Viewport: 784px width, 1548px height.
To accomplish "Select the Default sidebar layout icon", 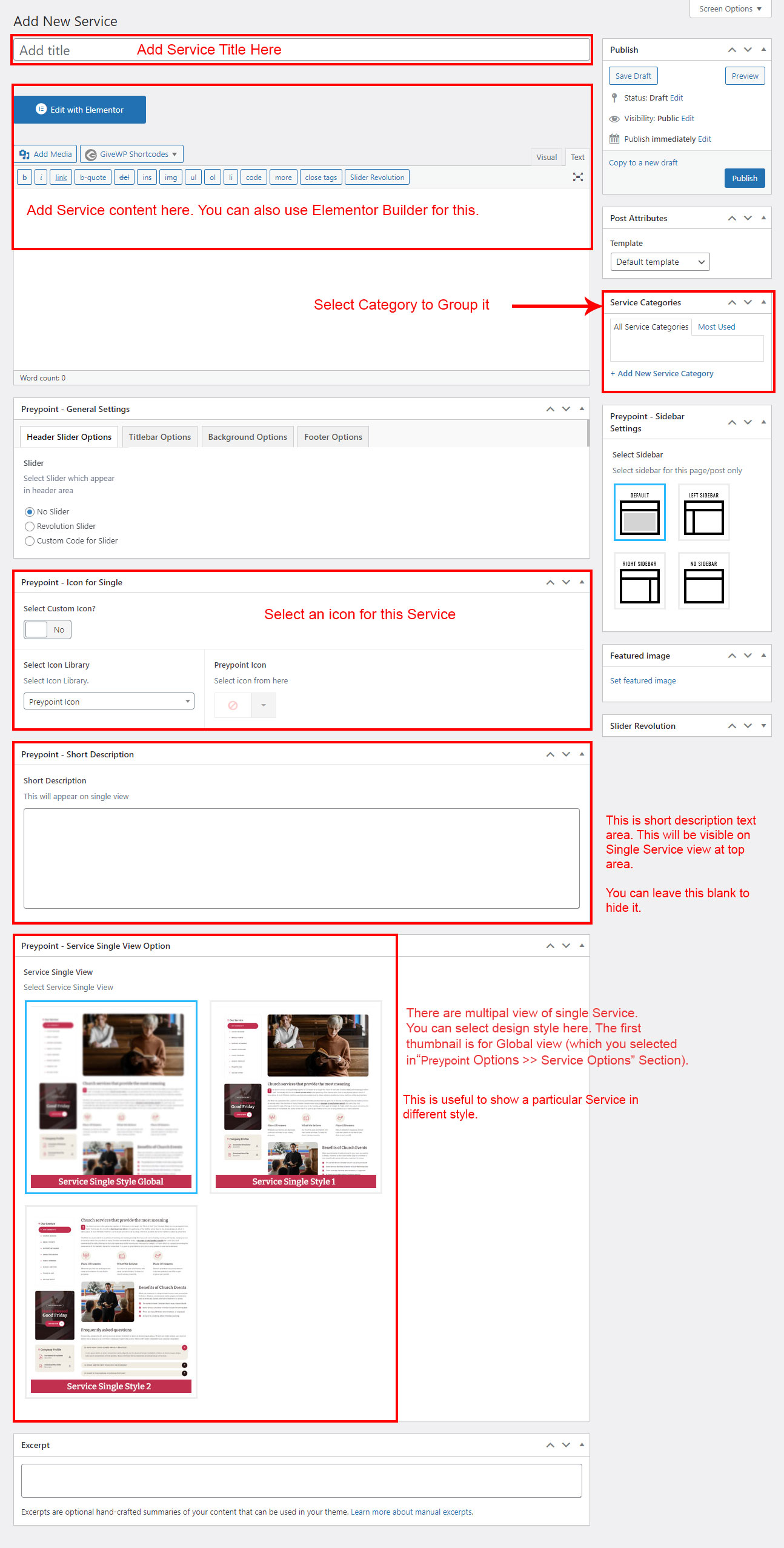I will tap(639, 513).
